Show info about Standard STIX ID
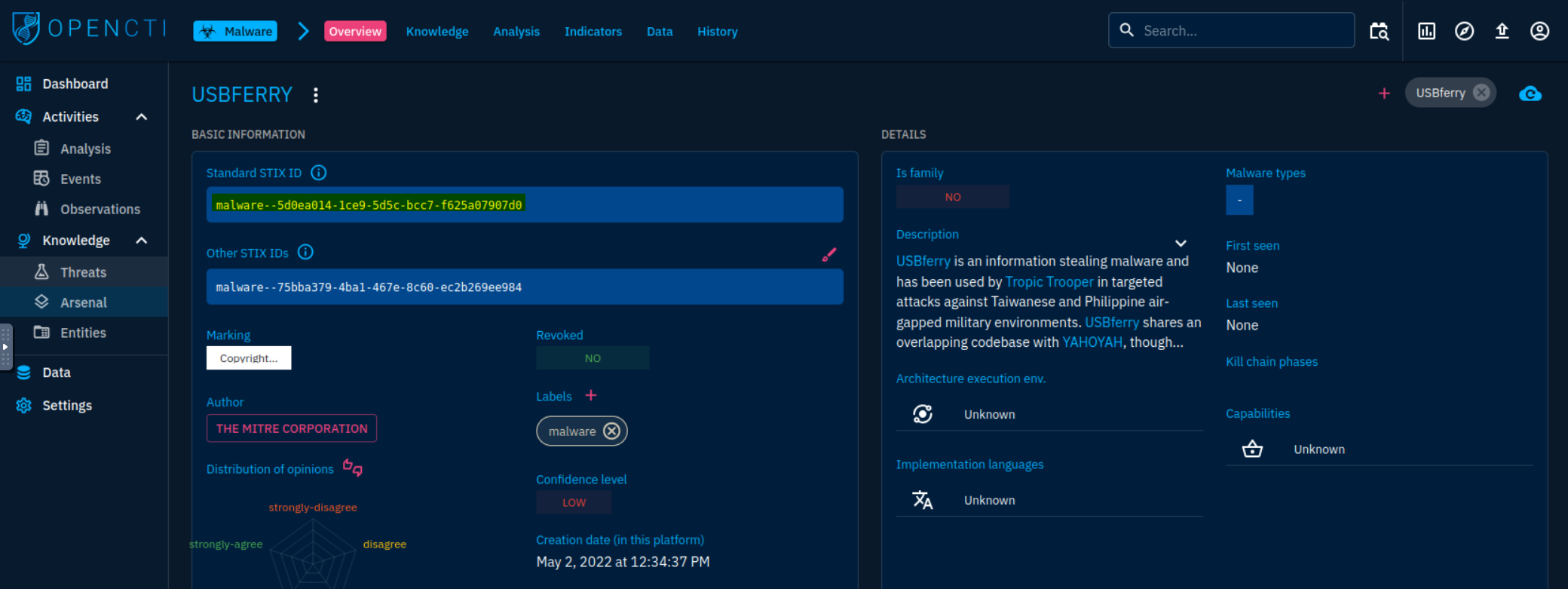The image size is (1568, 589). 319,173
